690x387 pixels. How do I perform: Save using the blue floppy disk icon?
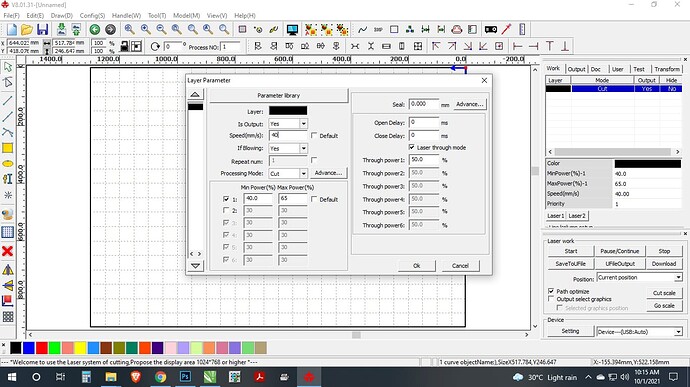coord(42,29)
